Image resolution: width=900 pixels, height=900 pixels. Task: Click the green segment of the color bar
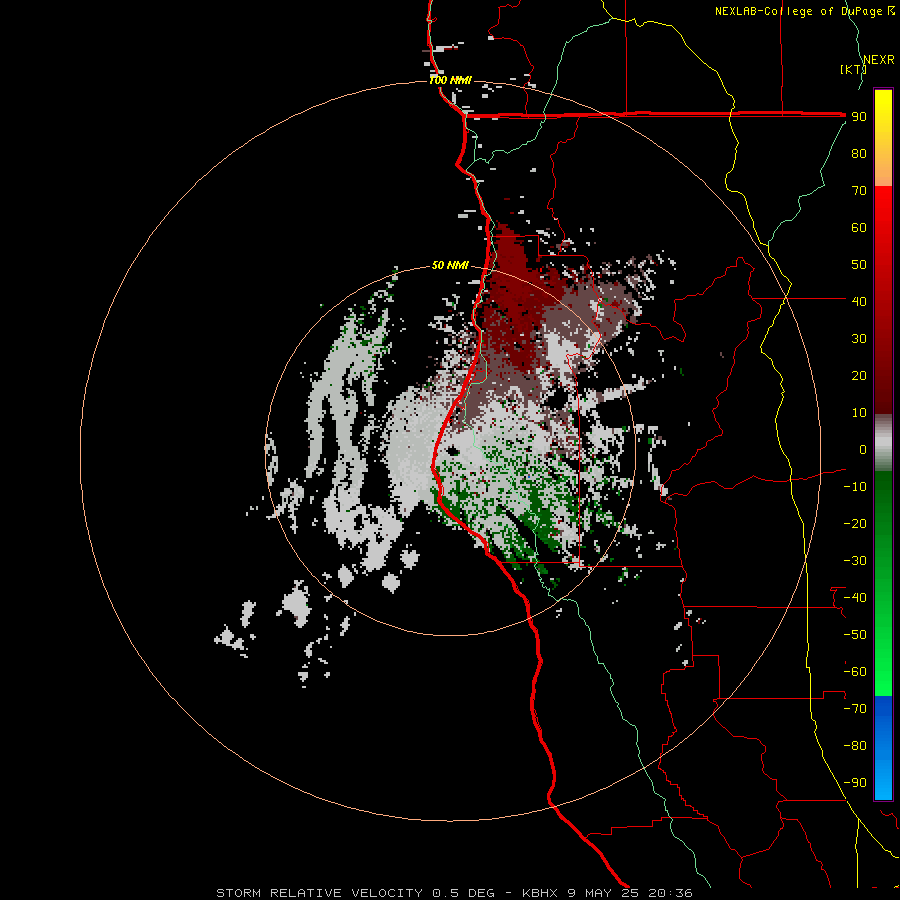pyautogui.click(x=883, y=584)
